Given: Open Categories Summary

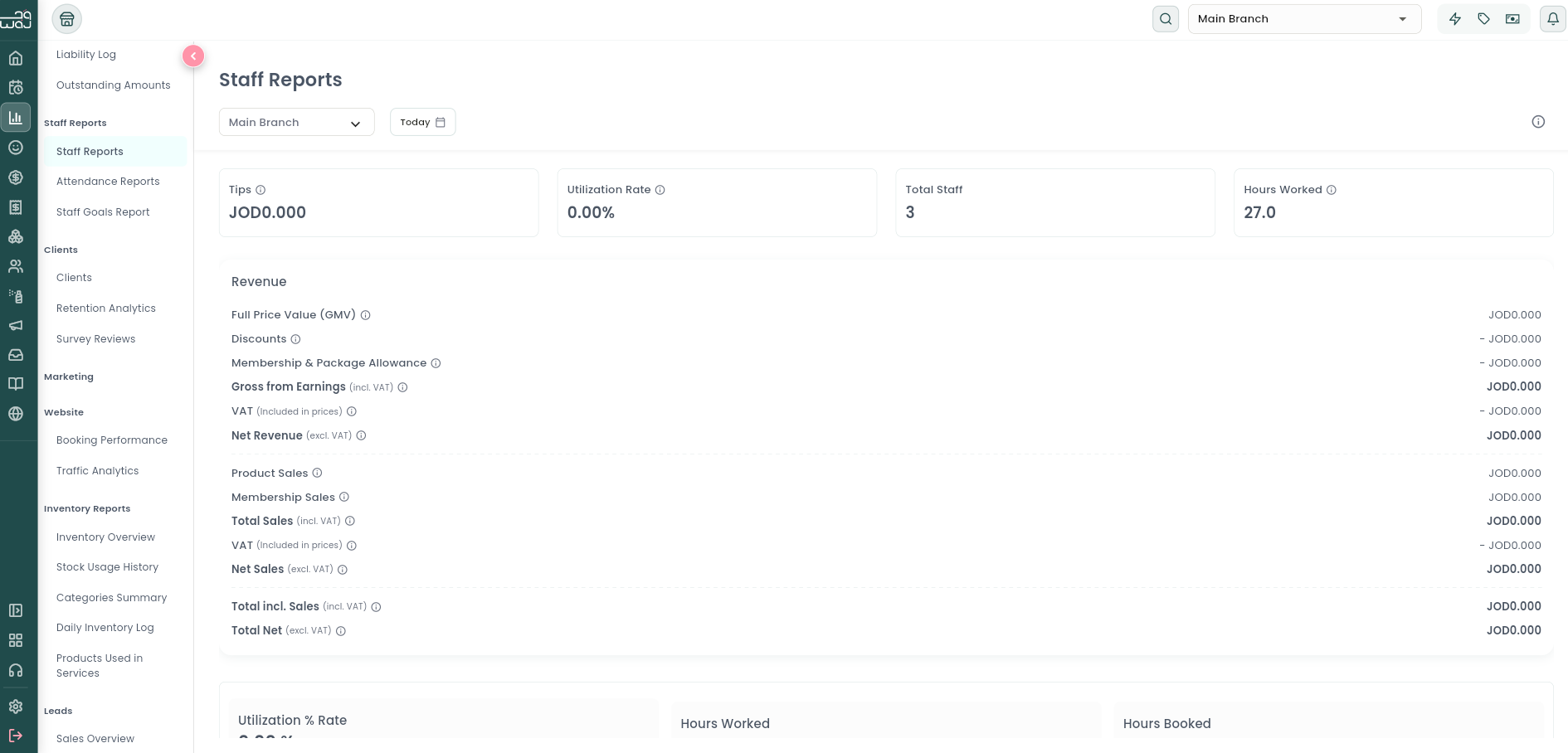Looking at the screenshot, I should tap(111, 598).
